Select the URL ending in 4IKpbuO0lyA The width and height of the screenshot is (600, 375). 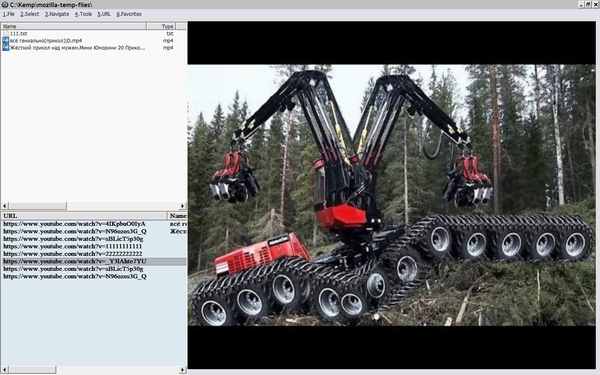point(74,223)
